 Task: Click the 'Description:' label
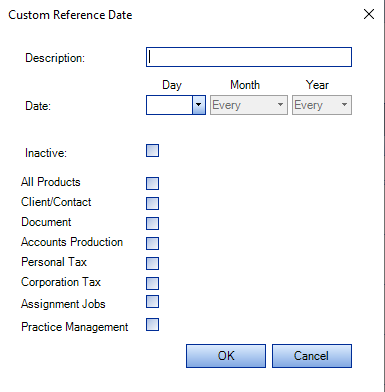[x=55, y=58]
